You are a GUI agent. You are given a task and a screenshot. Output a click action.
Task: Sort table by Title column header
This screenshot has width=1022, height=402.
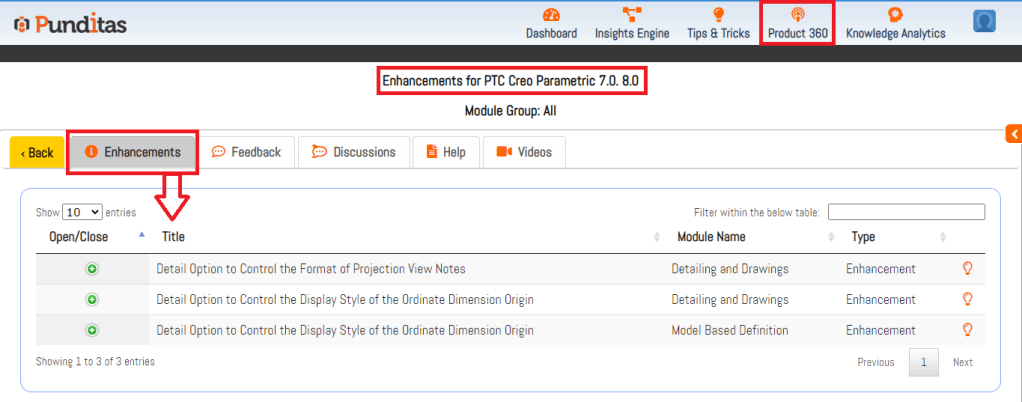pyautogui.click(x=173, y=237)
